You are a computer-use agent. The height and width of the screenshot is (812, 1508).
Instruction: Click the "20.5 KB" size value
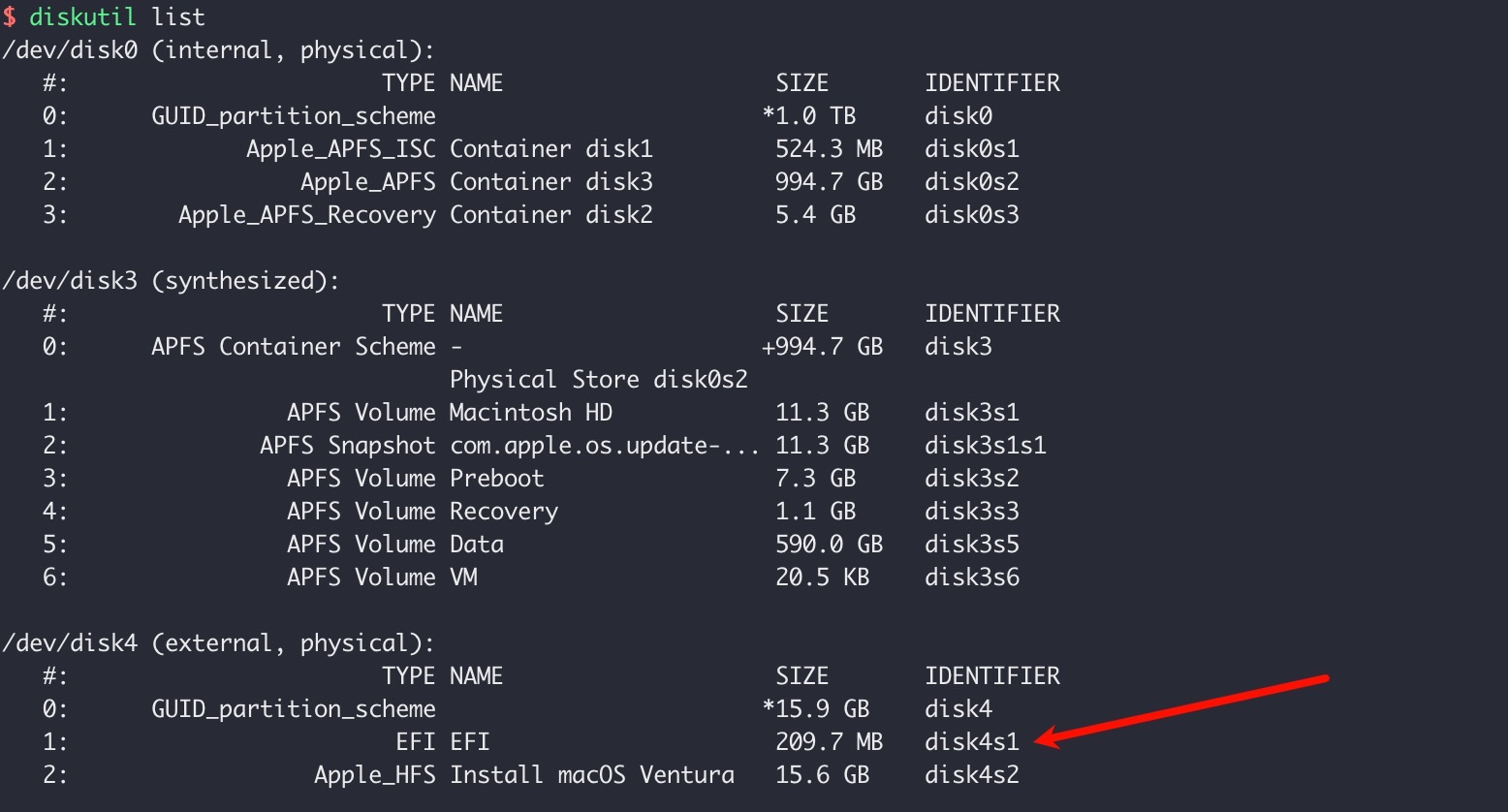(x=823, y=578)
